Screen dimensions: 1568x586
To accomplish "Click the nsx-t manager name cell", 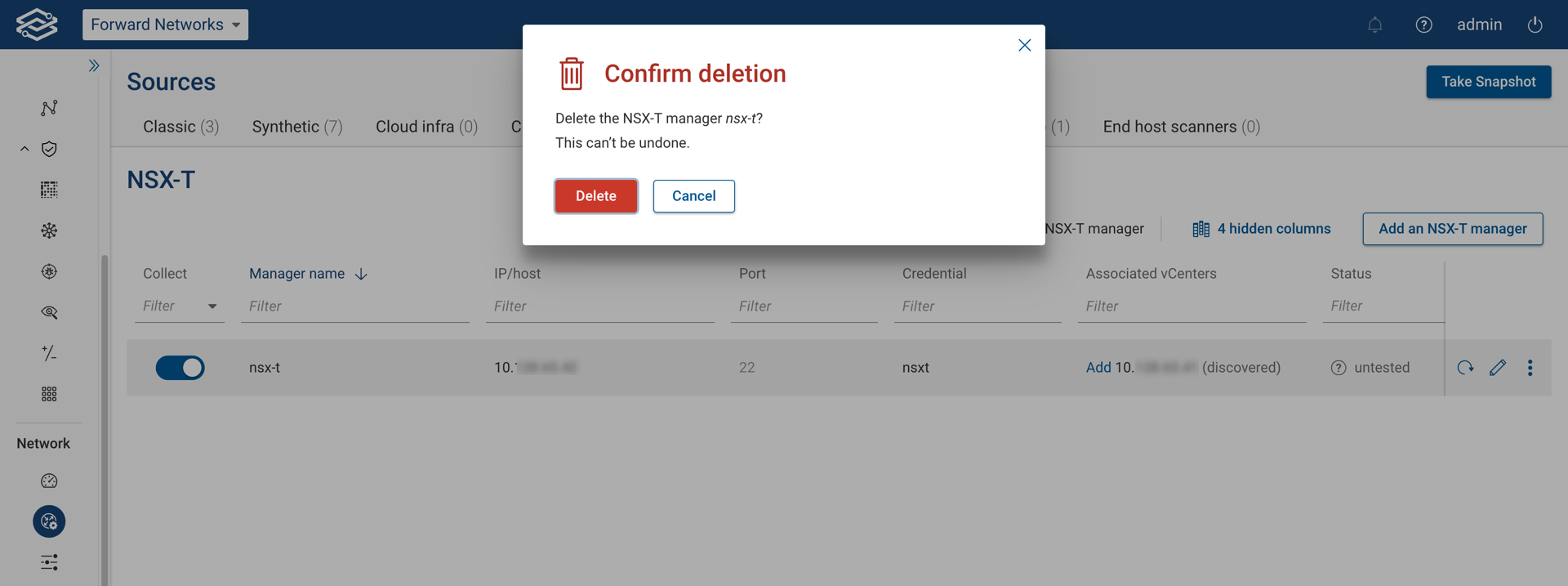I will (x=265, y=368).
